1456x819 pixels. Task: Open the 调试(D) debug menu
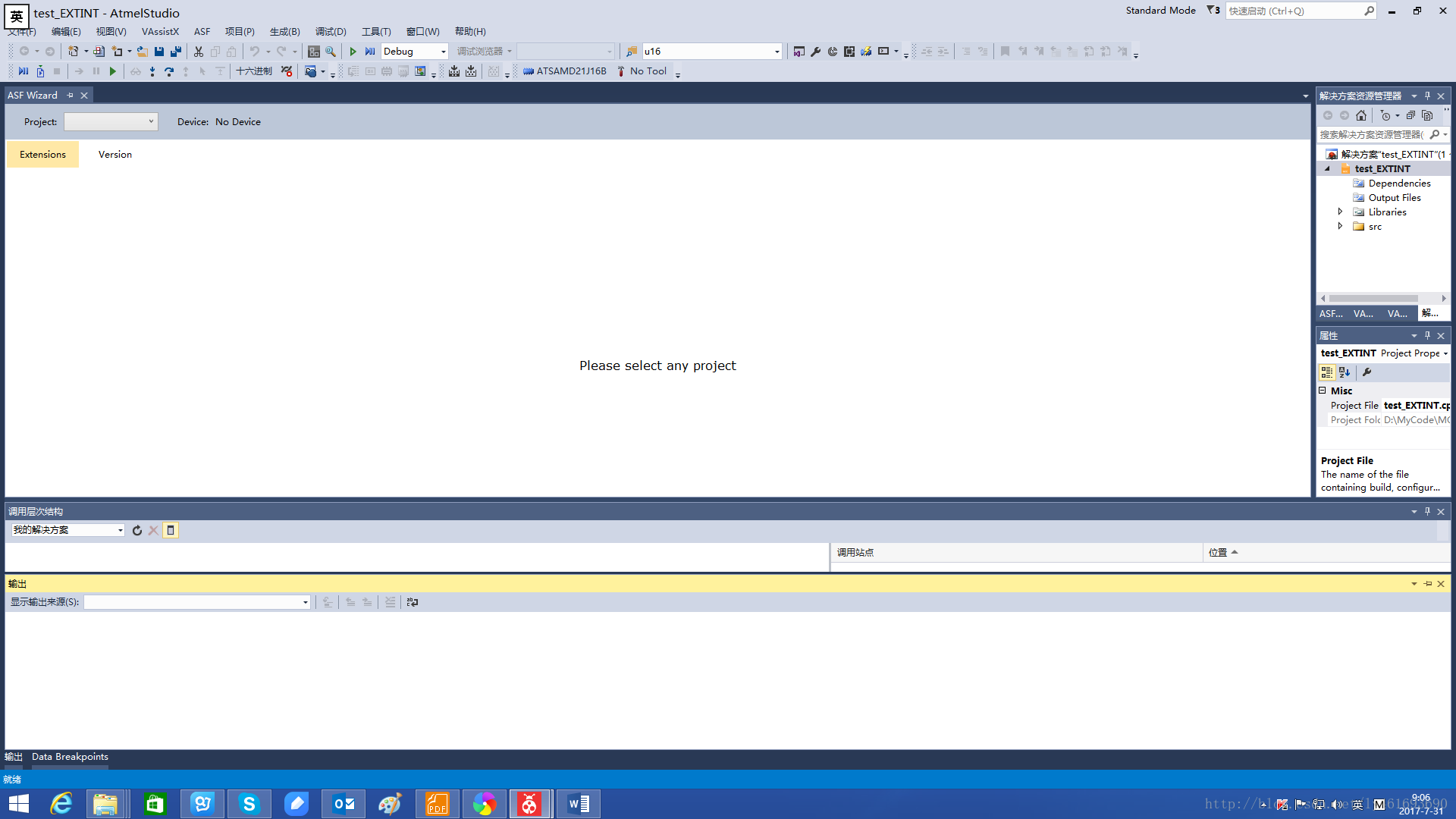click(331, 32)
